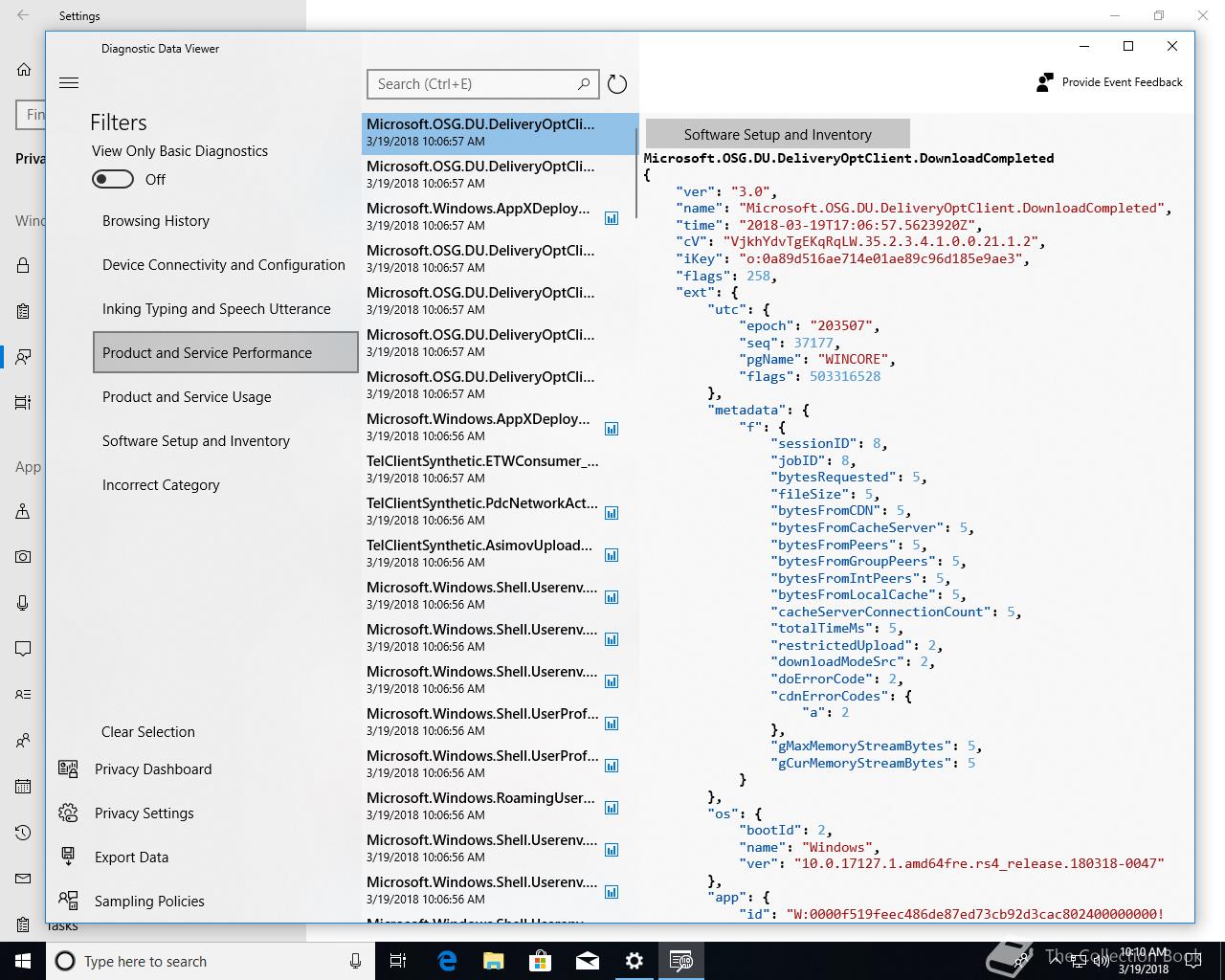1225x980 pixels.
Task: Click Provide Event Feedback button
Action: tap(1110, 82)
